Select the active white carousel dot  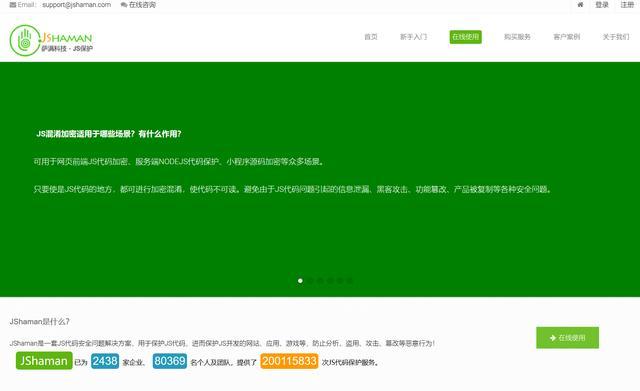(300, 281)
